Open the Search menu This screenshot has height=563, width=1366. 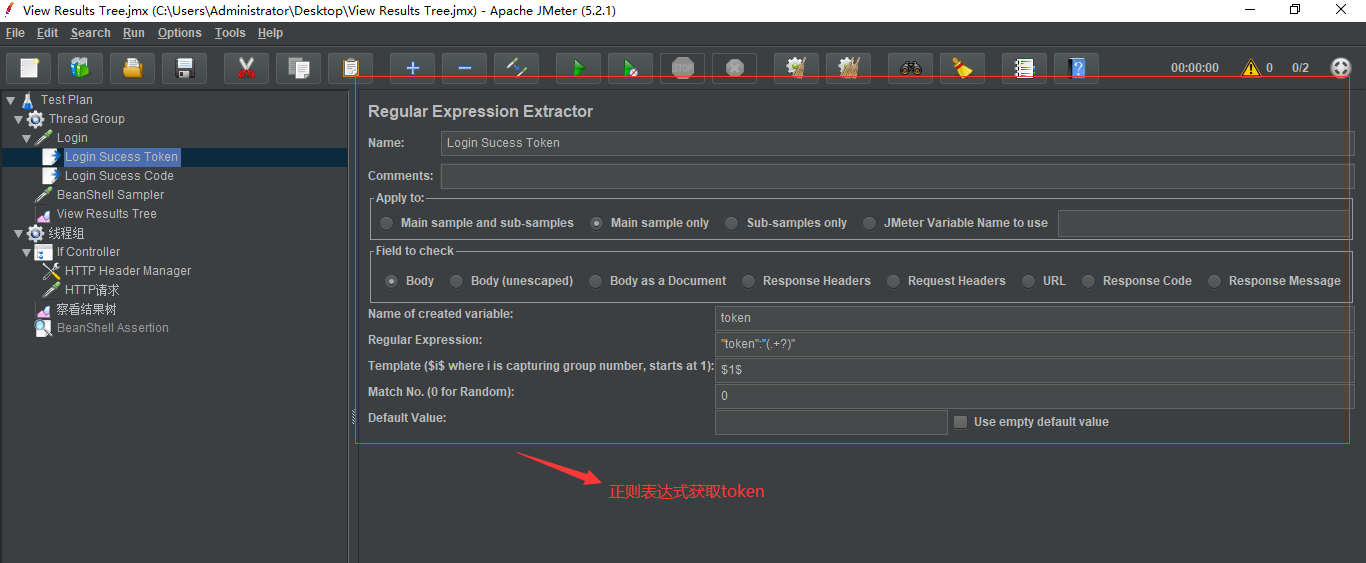[91, 33]
